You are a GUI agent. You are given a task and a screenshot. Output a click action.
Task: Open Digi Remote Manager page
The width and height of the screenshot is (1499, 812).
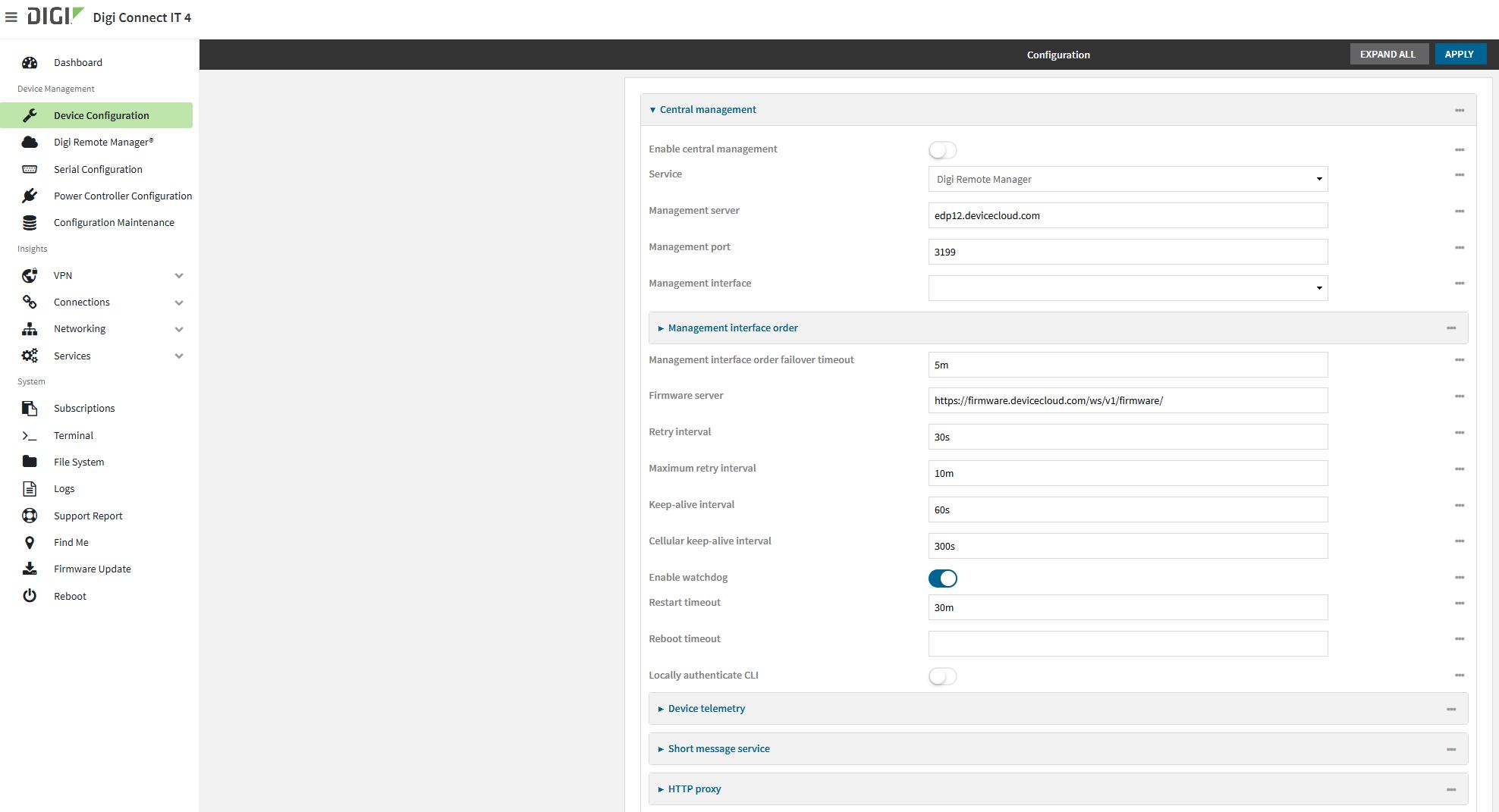(104, 142)
